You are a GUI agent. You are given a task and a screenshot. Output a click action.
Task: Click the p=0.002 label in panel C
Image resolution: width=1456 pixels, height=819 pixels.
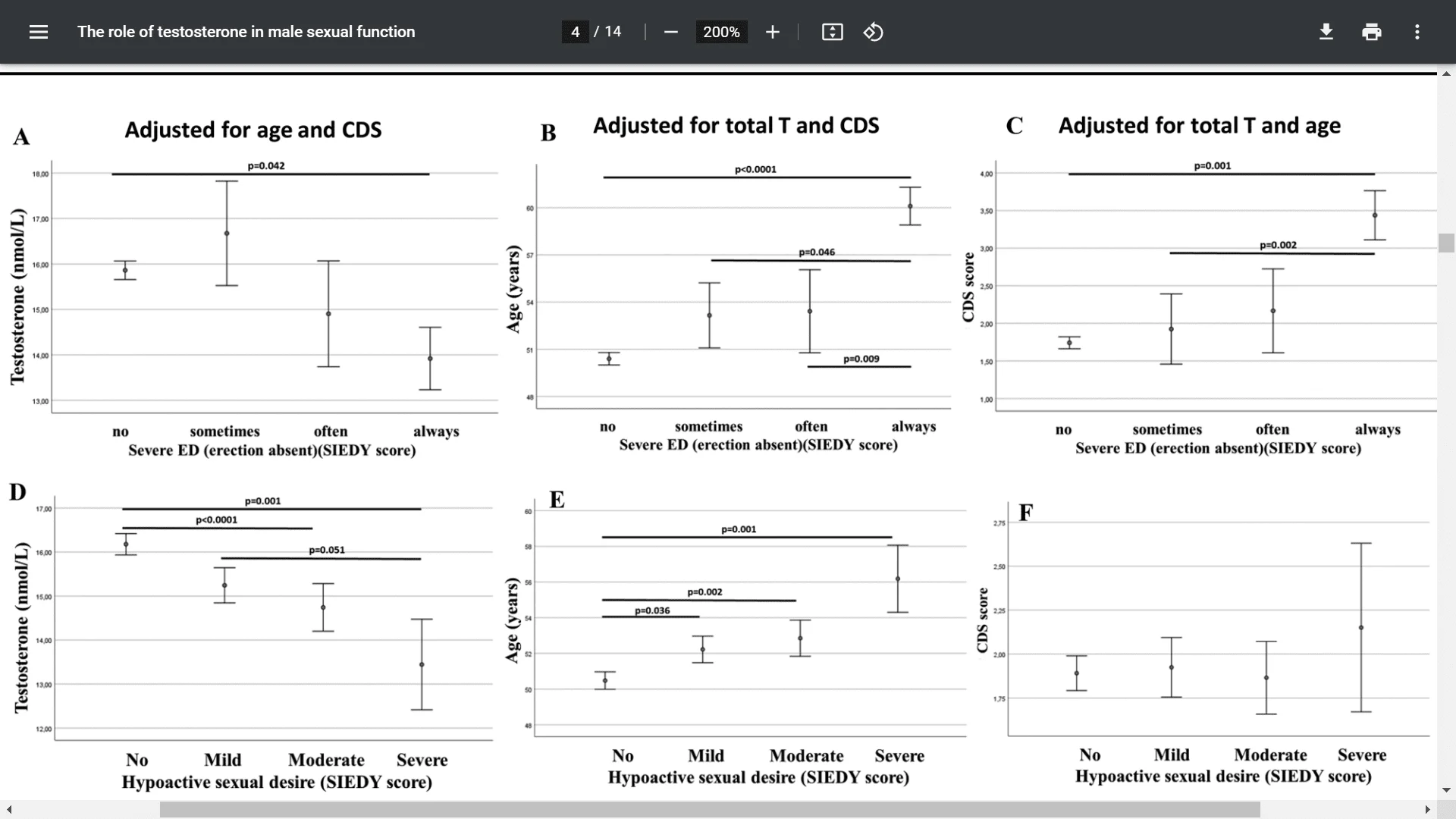pos(1278,245)
